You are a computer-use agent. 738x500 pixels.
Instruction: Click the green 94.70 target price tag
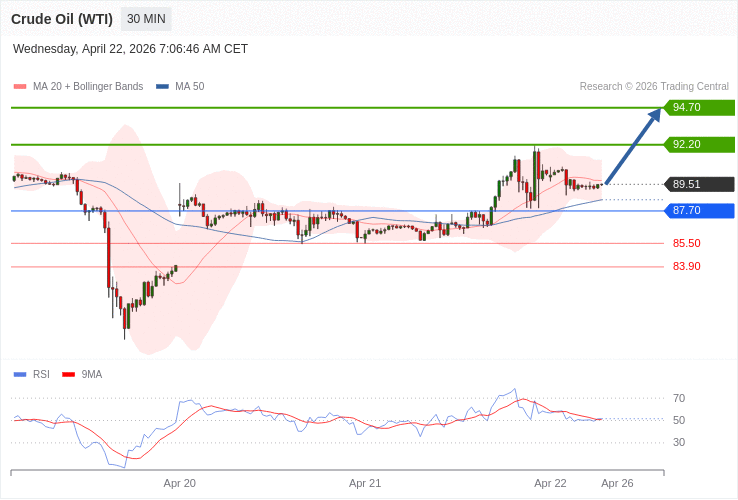[699, 108]
